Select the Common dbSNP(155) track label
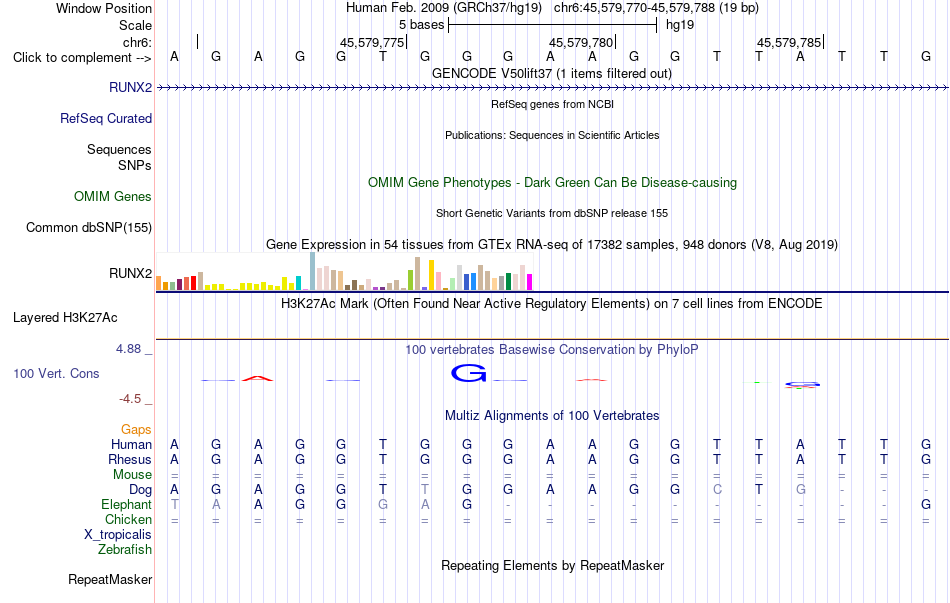Image resolution: width=950 pixels, height=603 pixels. click(x=89, y=227)
